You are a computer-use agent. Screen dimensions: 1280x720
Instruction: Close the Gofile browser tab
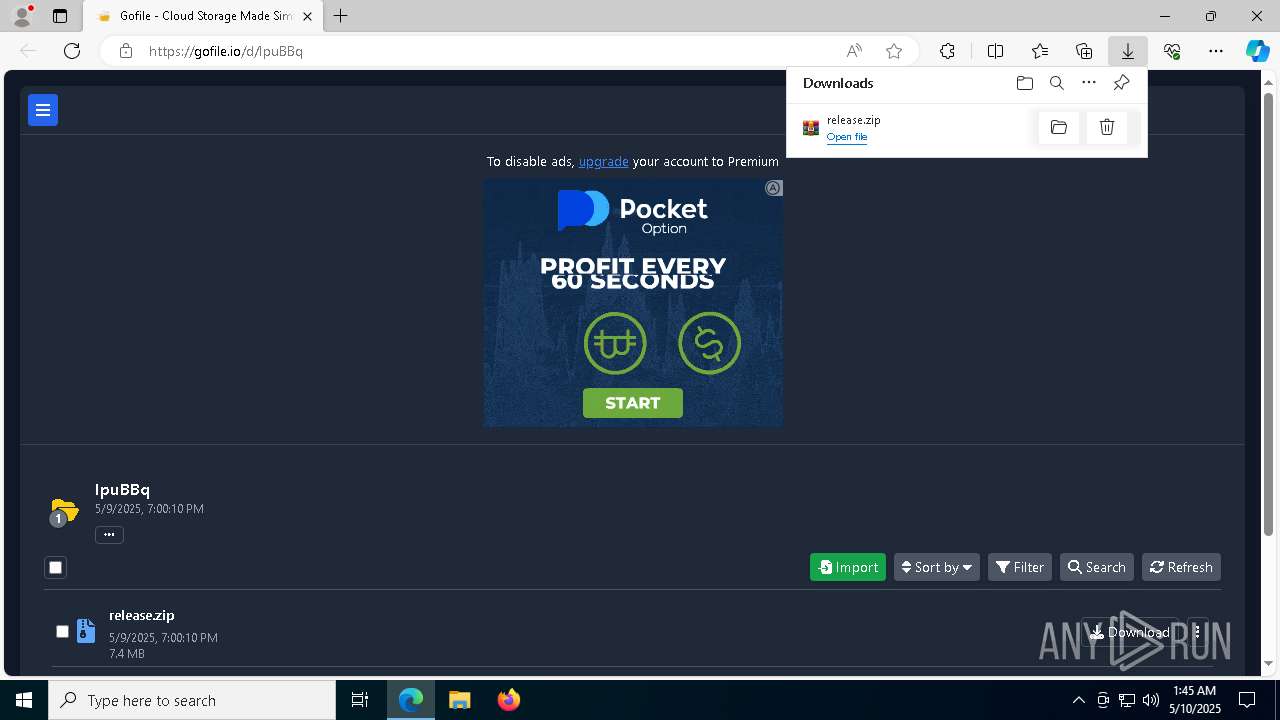pos(308,16)
